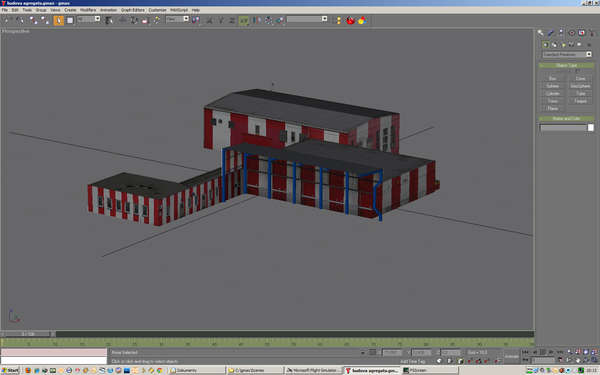This screenshot has height=375, width=600.
Task: Select the Select and Scale tool
Action: pyautogui.click(x=145, y=20)
